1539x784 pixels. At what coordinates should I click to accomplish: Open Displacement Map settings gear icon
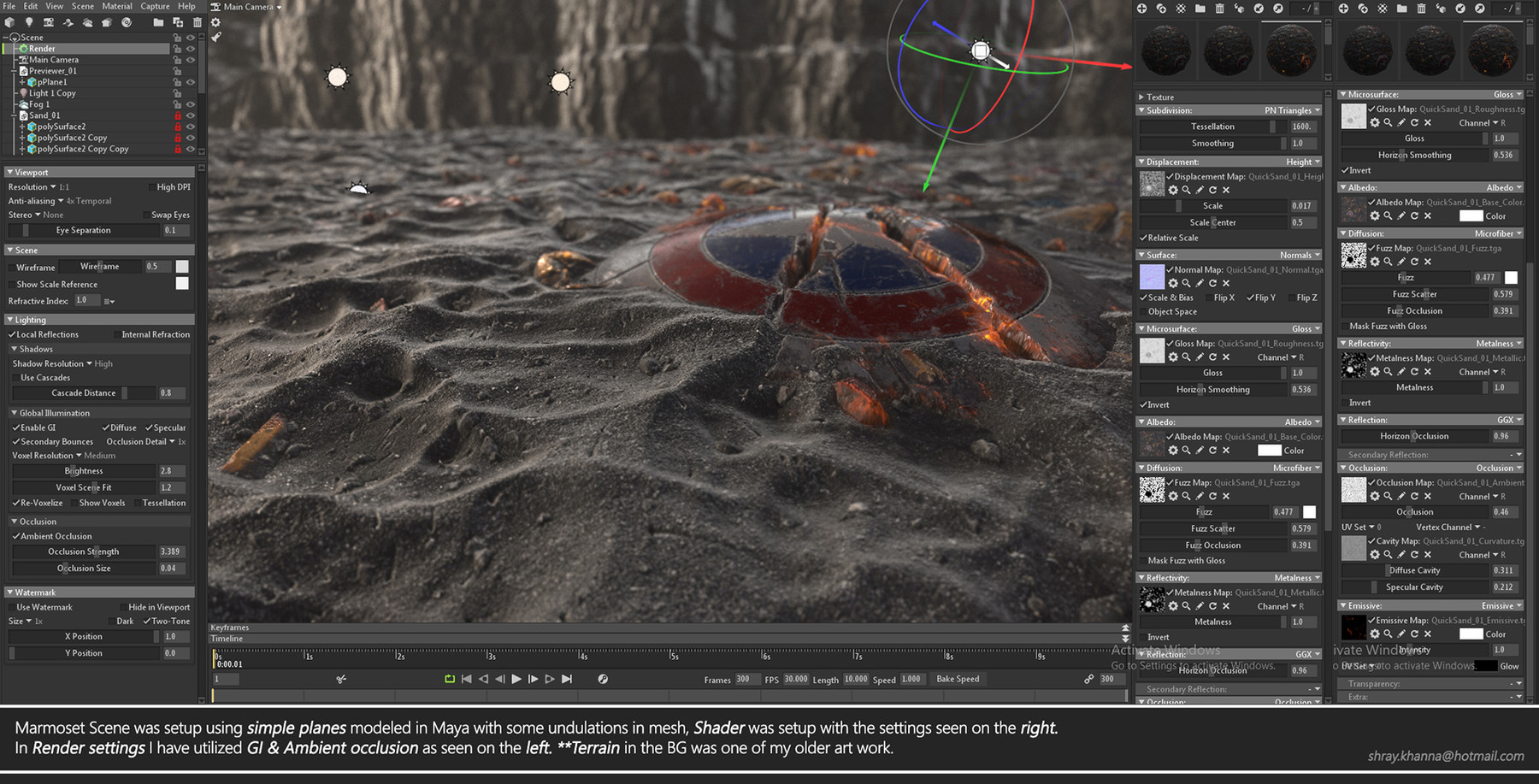pos(1173,190)
